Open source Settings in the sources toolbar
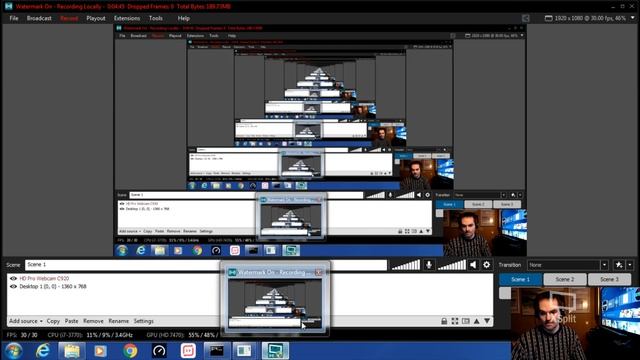 (144, 321)
